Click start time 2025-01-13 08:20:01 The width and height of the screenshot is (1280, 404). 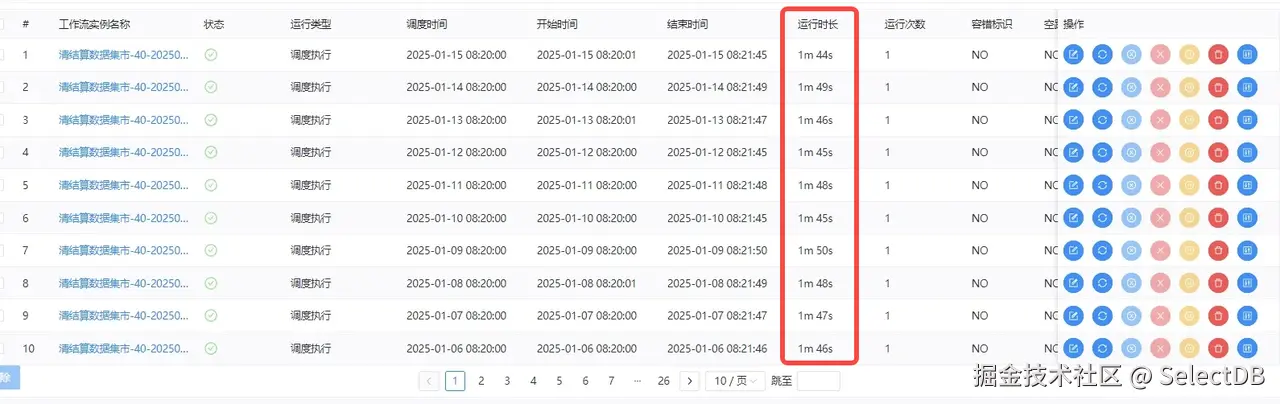(587, 120)
